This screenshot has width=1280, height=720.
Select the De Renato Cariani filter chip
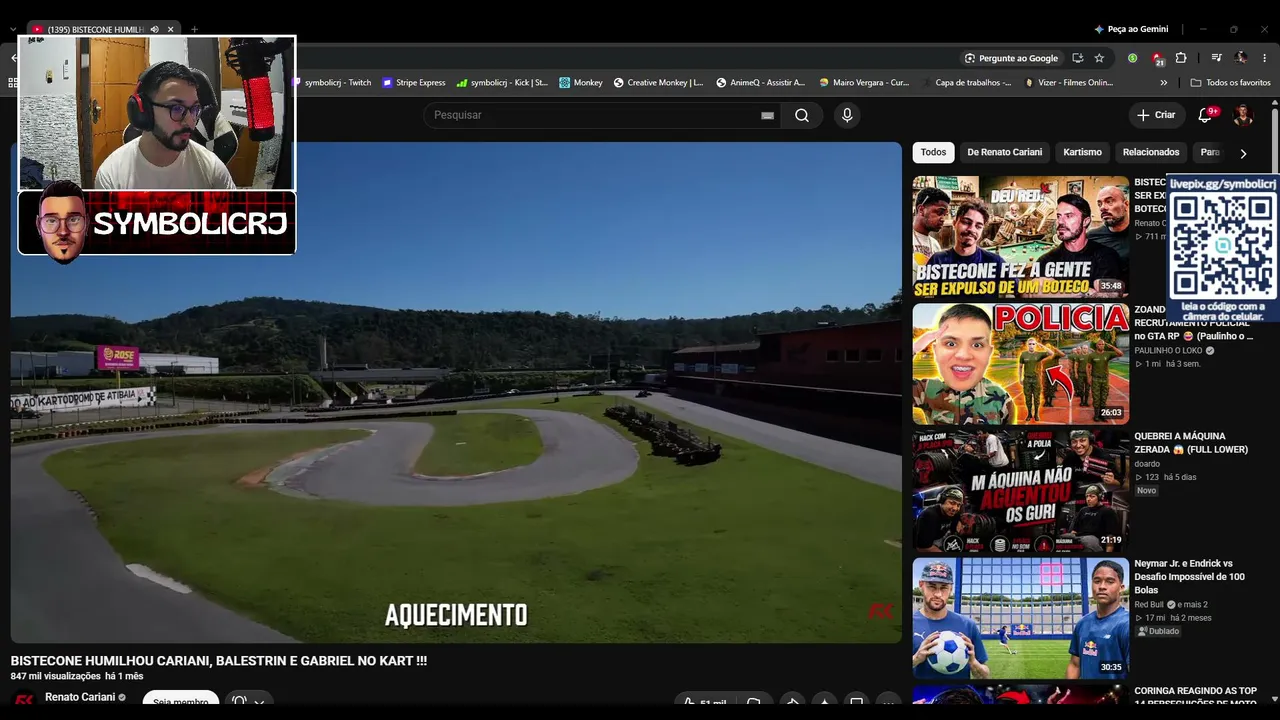(x=1004, y=152)
